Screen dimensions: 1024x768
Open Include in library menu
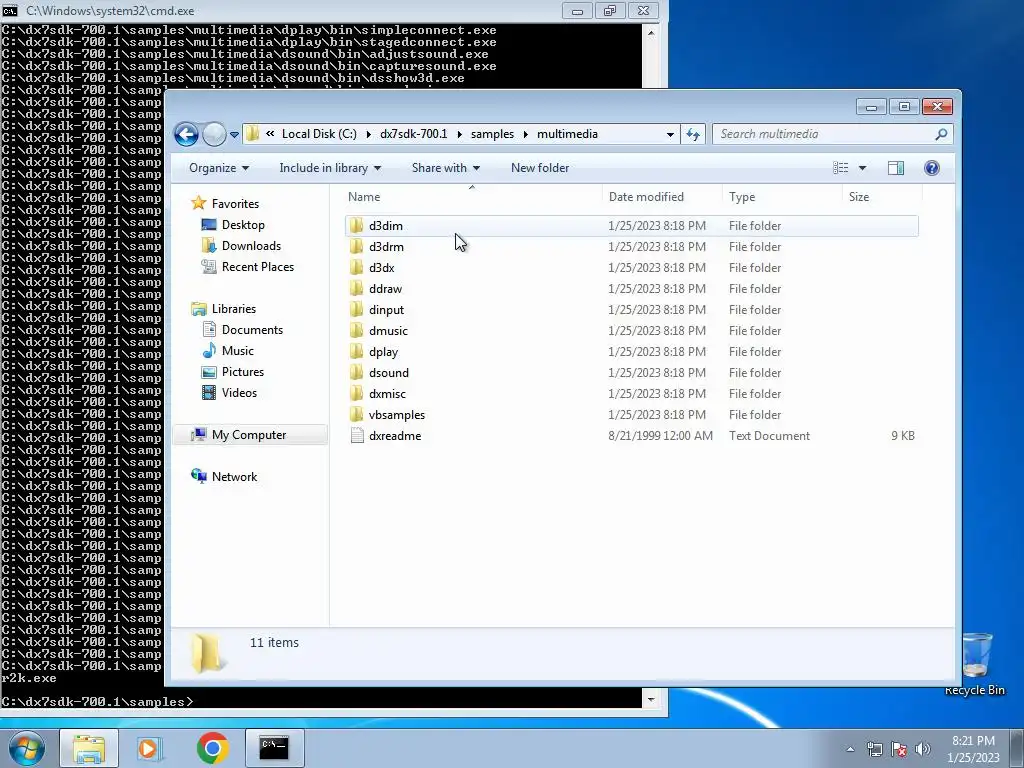330,168
